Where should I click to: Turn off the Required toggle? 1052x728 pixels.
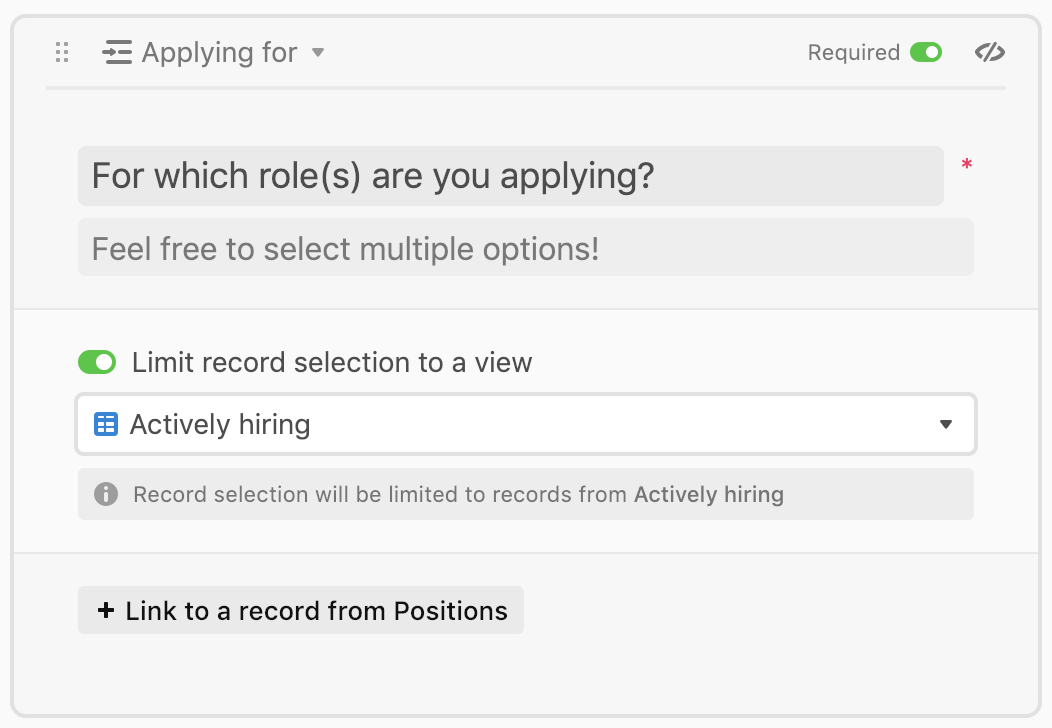pos(926,52)
